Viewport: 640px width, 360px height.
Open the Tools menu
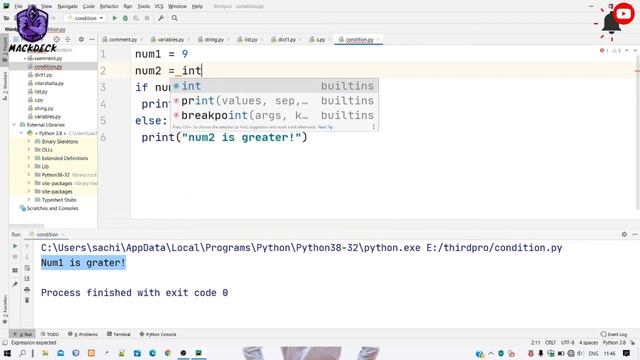pyautogui.click(x=143, y=6)
